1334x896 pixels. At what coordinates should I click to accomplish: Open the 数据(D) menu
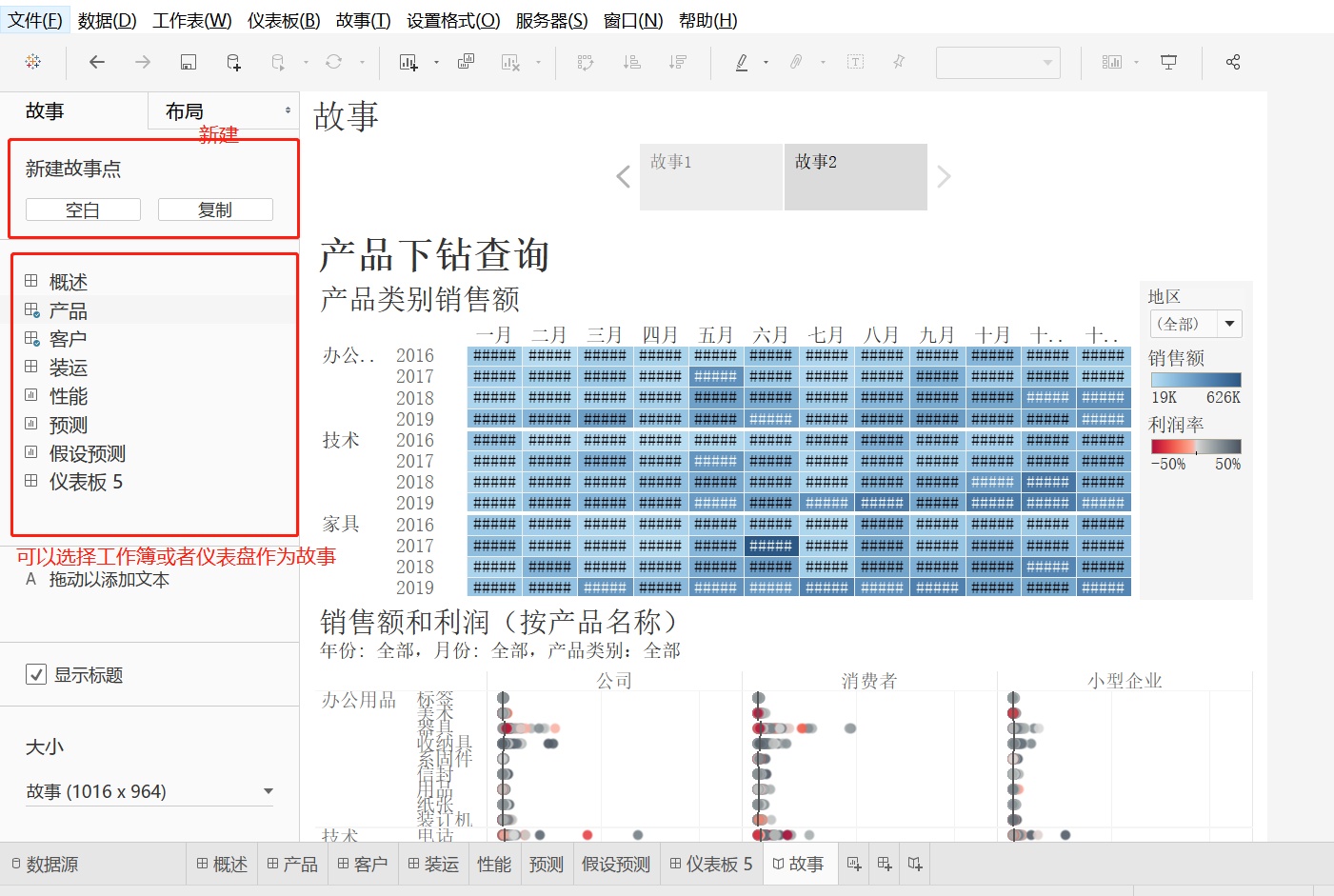pyautogui.click(x=108, y=20)
